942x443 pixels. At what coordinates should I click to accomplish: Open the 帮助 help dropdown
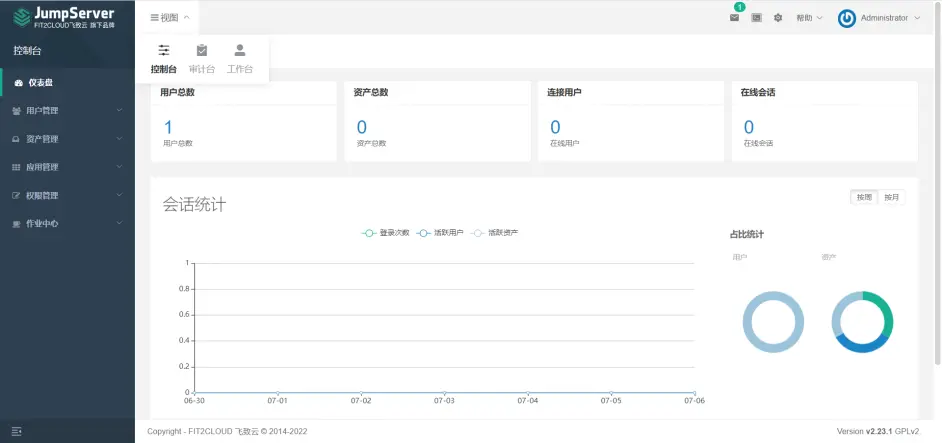click(809, 18)
